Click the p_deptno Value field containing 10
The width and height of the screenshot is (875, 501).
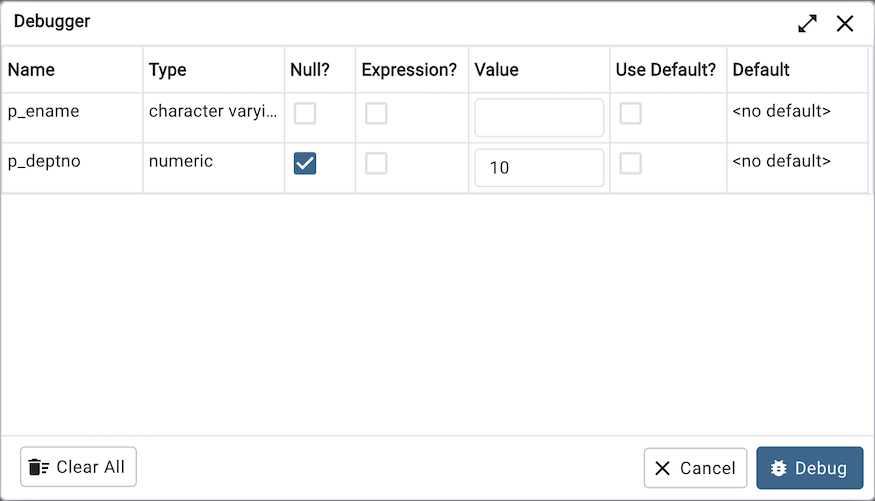click(539, 168)
